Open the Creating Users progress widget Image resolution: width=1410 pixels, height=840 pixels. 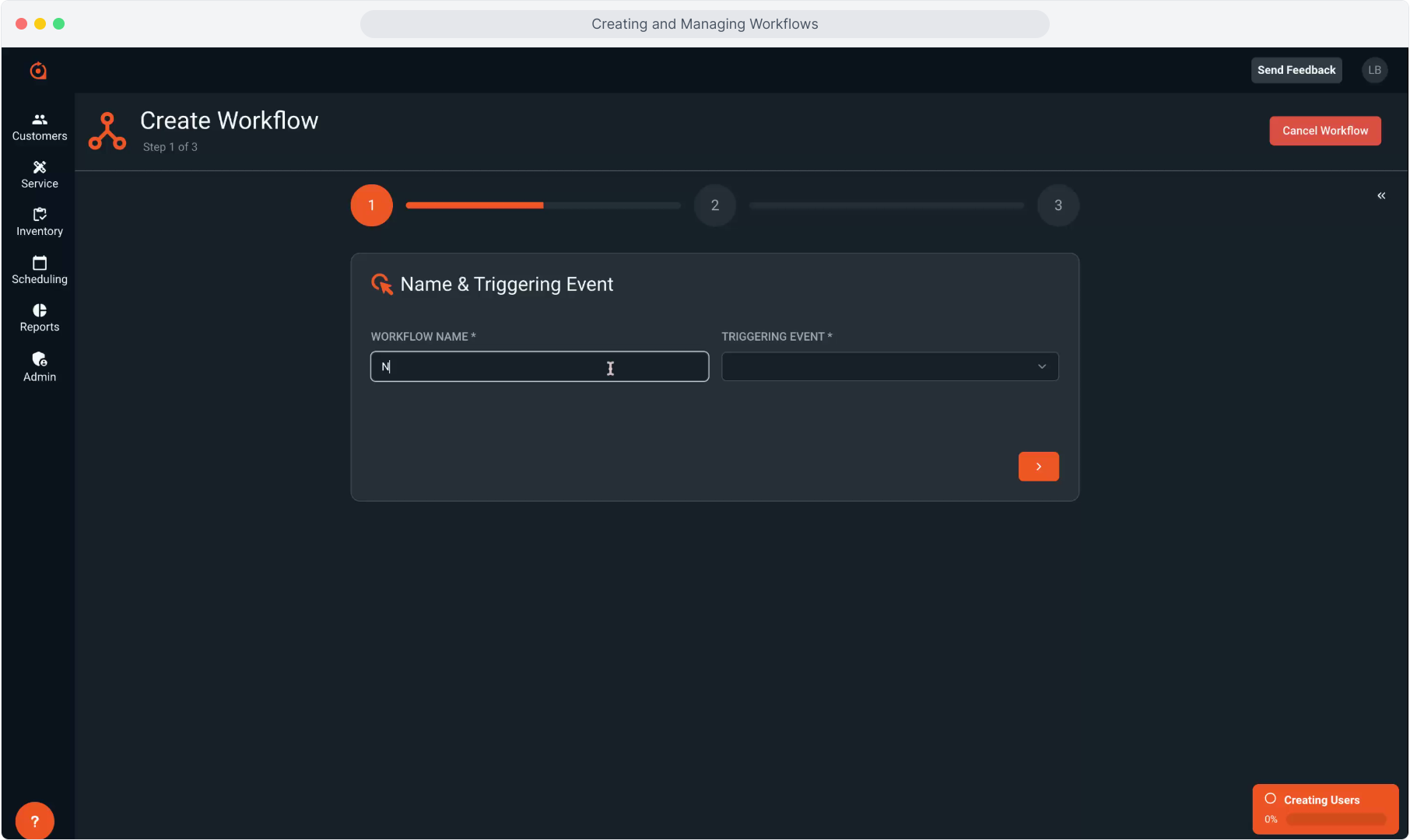pos(1326,809)
